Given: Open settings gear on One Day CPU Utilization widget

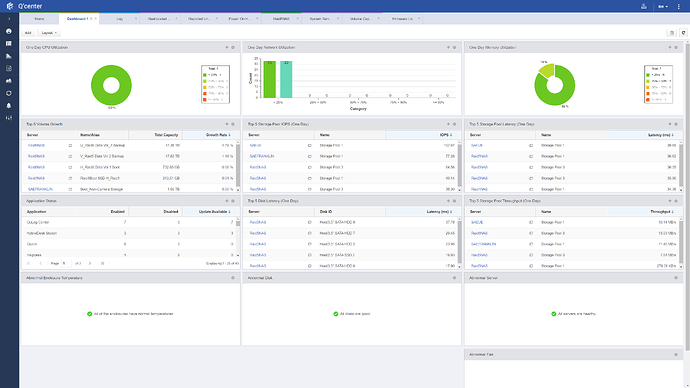Looking at the screenshot, I should [233, 48].
